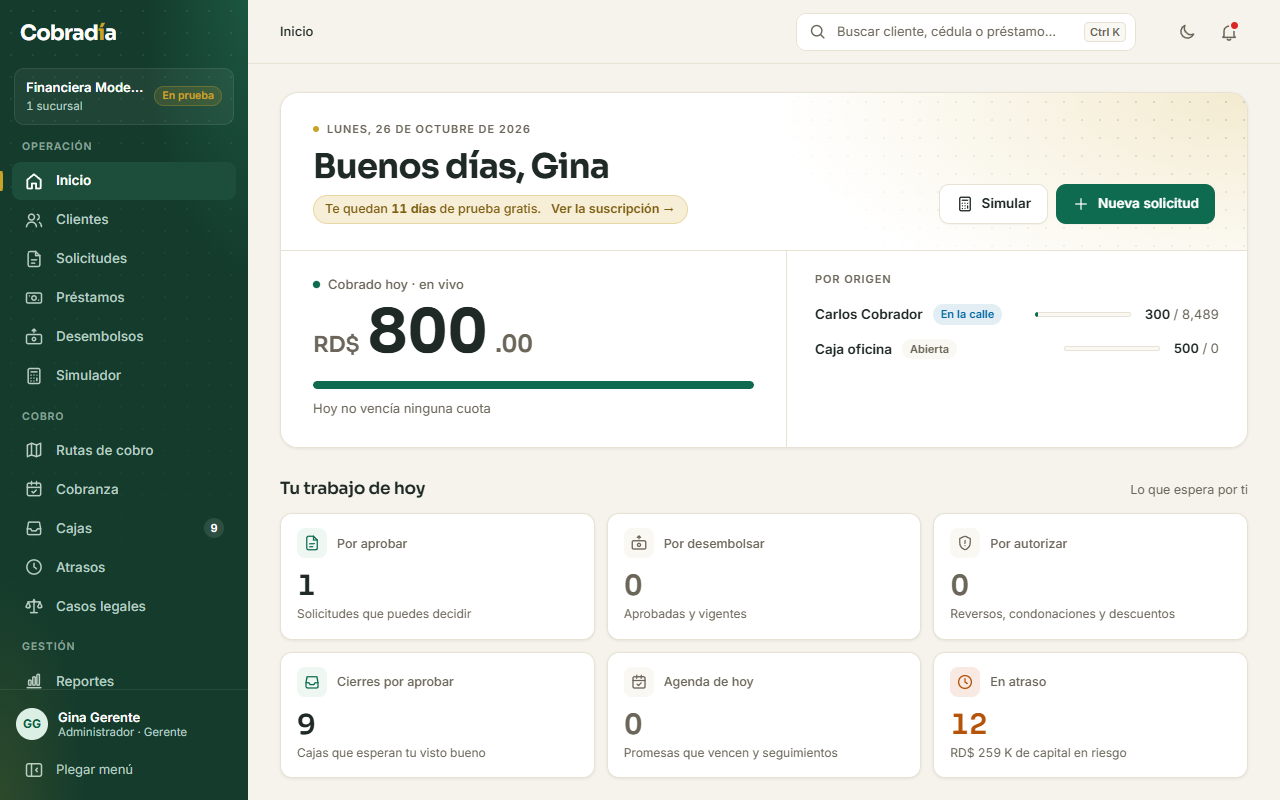Viewport: 1280px width, 800px height.
Task: Click Carlos Cobrador's collection progress bar
Action: (x=1083, y=315)
